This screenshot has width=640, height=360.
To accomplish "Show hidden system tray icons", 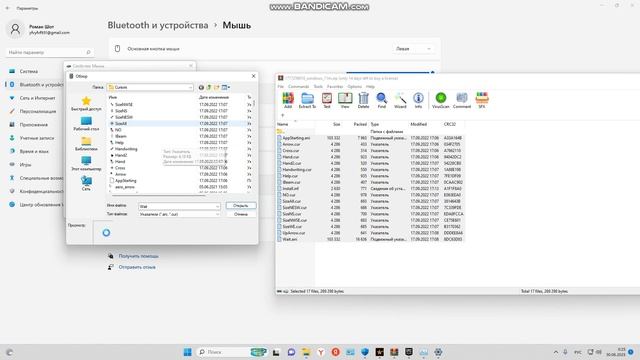I will 556,352.
